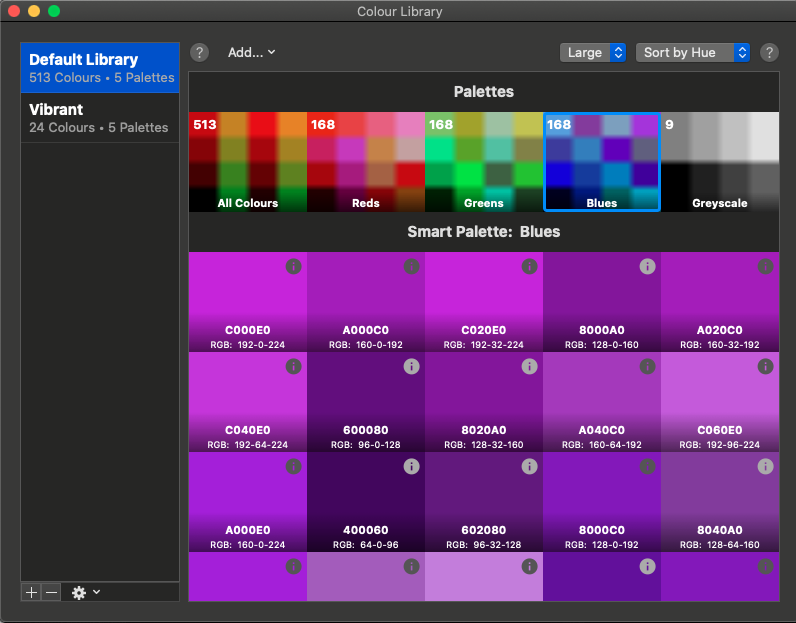The image size is (796, 623).
Task: Click RGB: 192-32-224 label
Action: [x=484, y=345]
